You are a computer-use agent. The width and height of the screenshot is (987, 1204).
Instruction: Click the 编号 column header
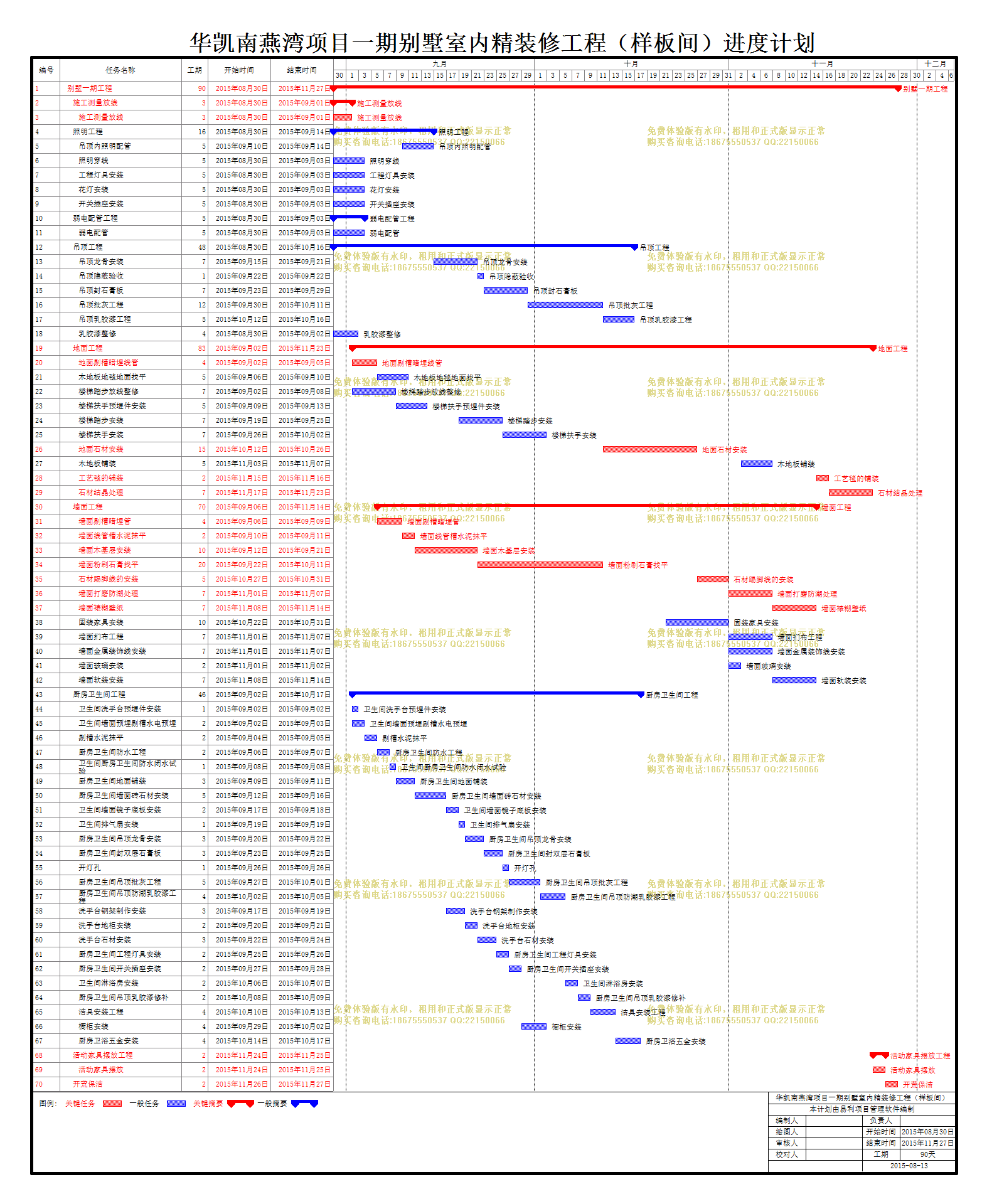(46, 70)
